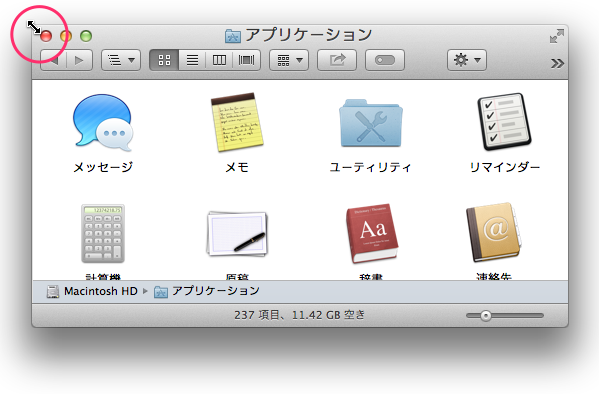The height and width of the screenshot is (394, 599).
Task: Switch to Cover Flow view
Action: (247, 60)
